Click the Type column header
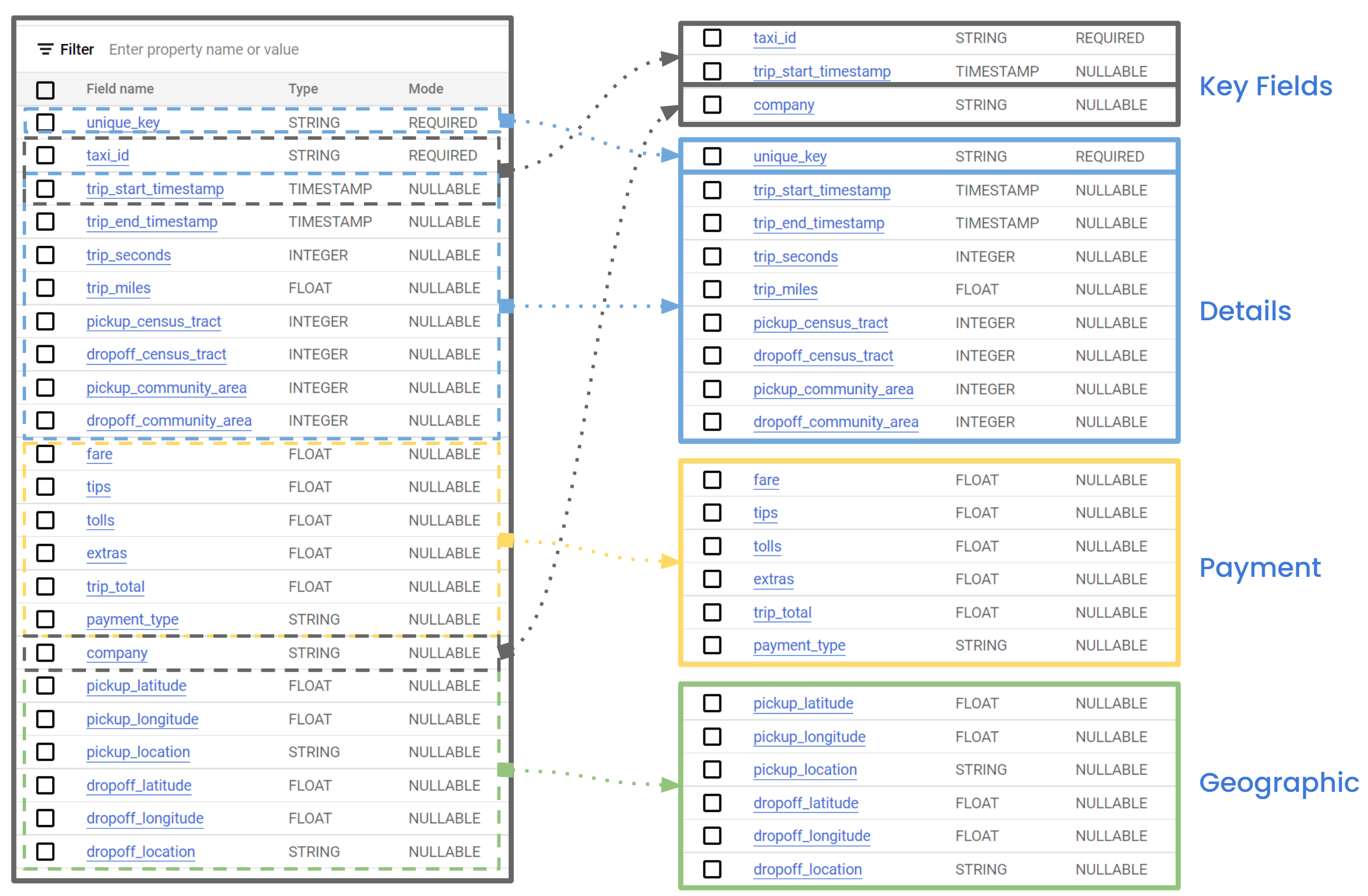 [x=303, y=89]
